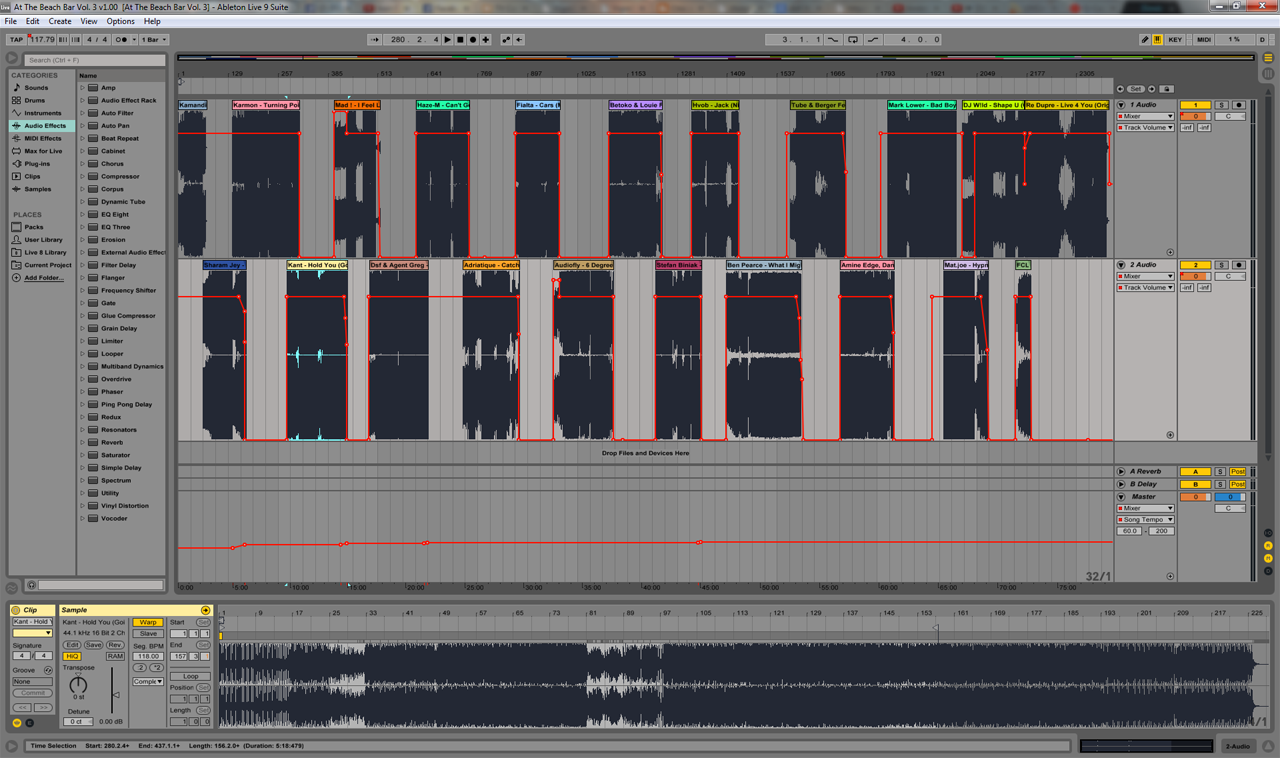The height and width of the screenshot is (758, 1280).
Task: Open the Max for Live category
Action: pyautogui.click(x=43, y=151)
